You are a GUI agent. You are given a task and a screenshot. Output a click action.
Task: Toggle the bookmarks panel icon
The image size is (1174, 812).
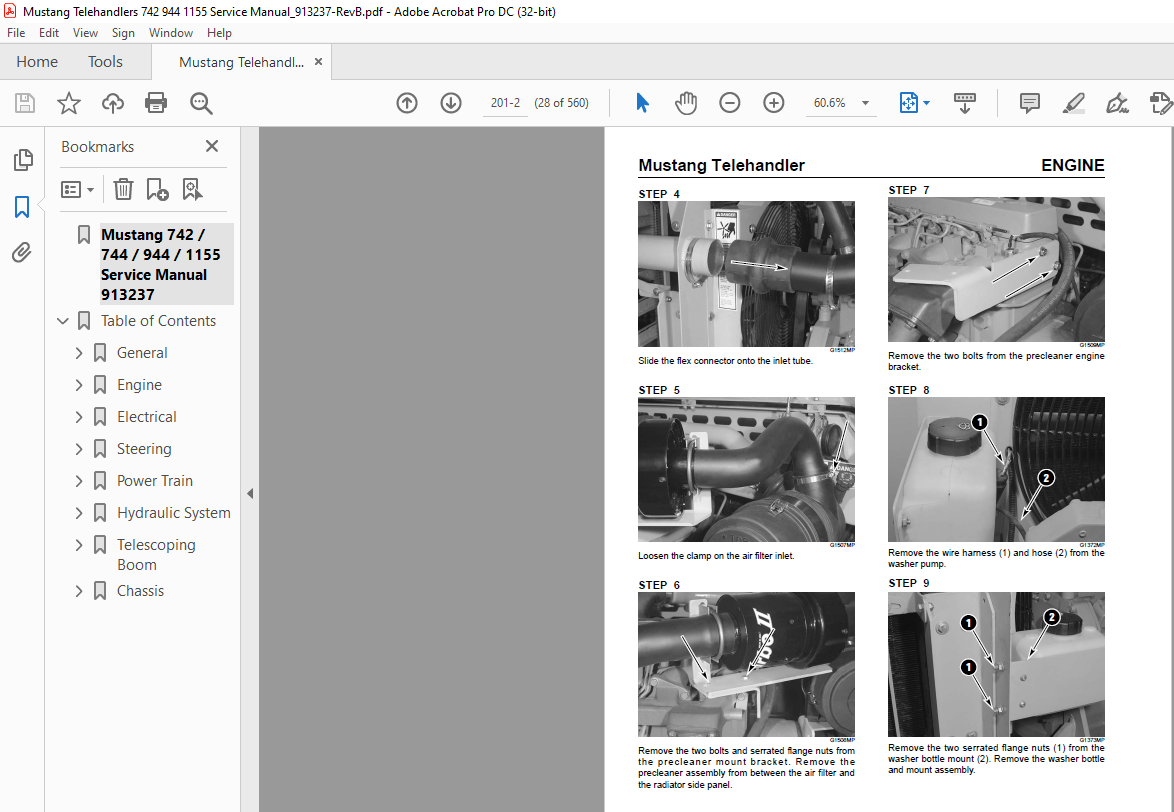(22, 207)
